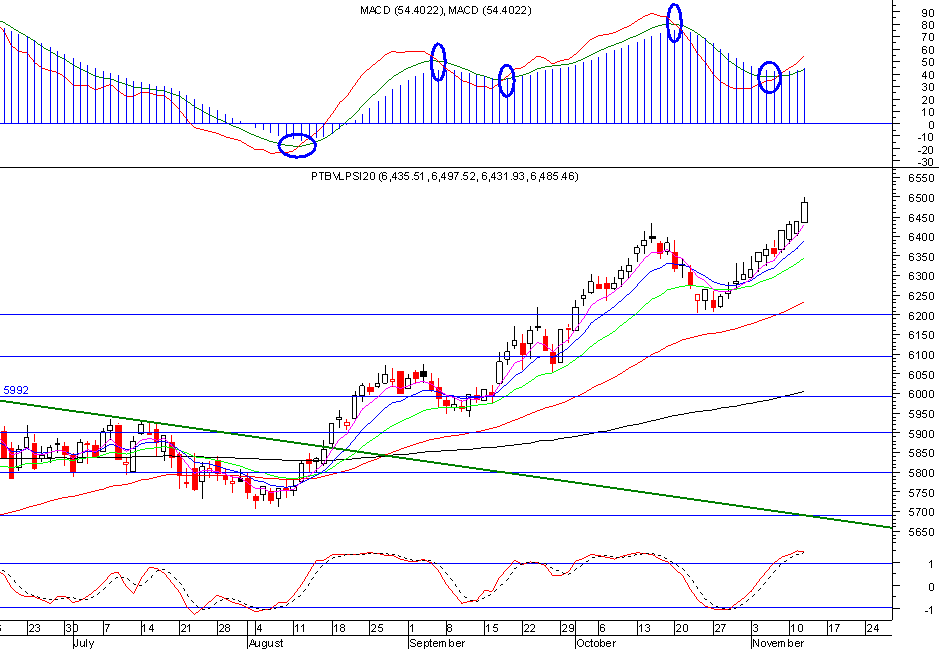
Task: Select the September month label
Action: [x=437, y=643]
